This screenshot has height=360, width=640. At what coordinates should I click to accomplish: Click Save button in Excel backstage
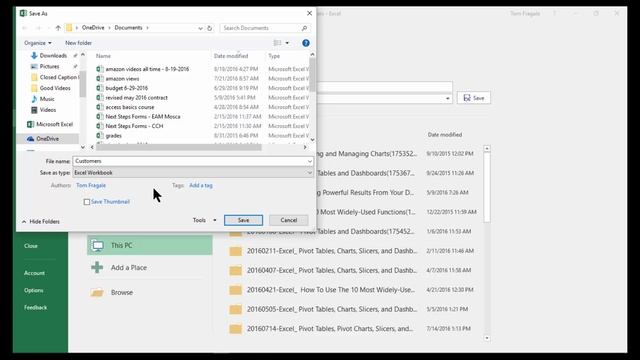point(474,98)
